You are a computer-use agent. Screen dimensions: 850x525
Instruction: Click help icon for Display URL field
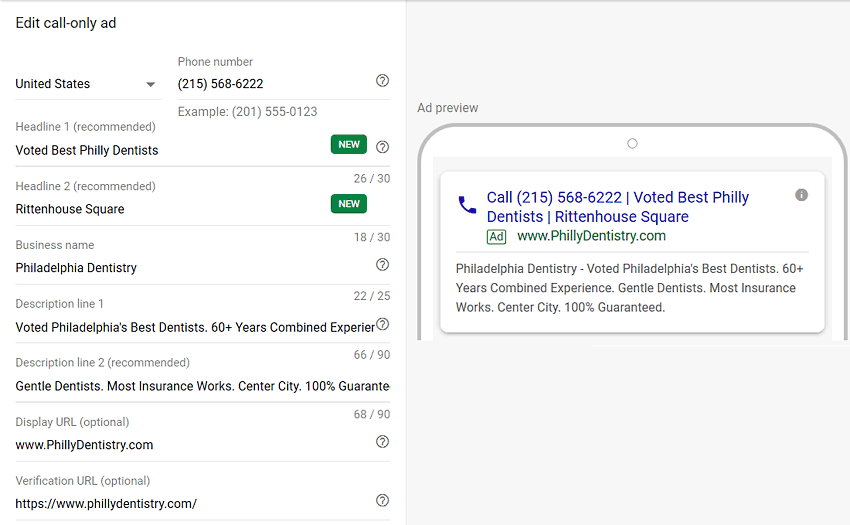coord(382,441)
